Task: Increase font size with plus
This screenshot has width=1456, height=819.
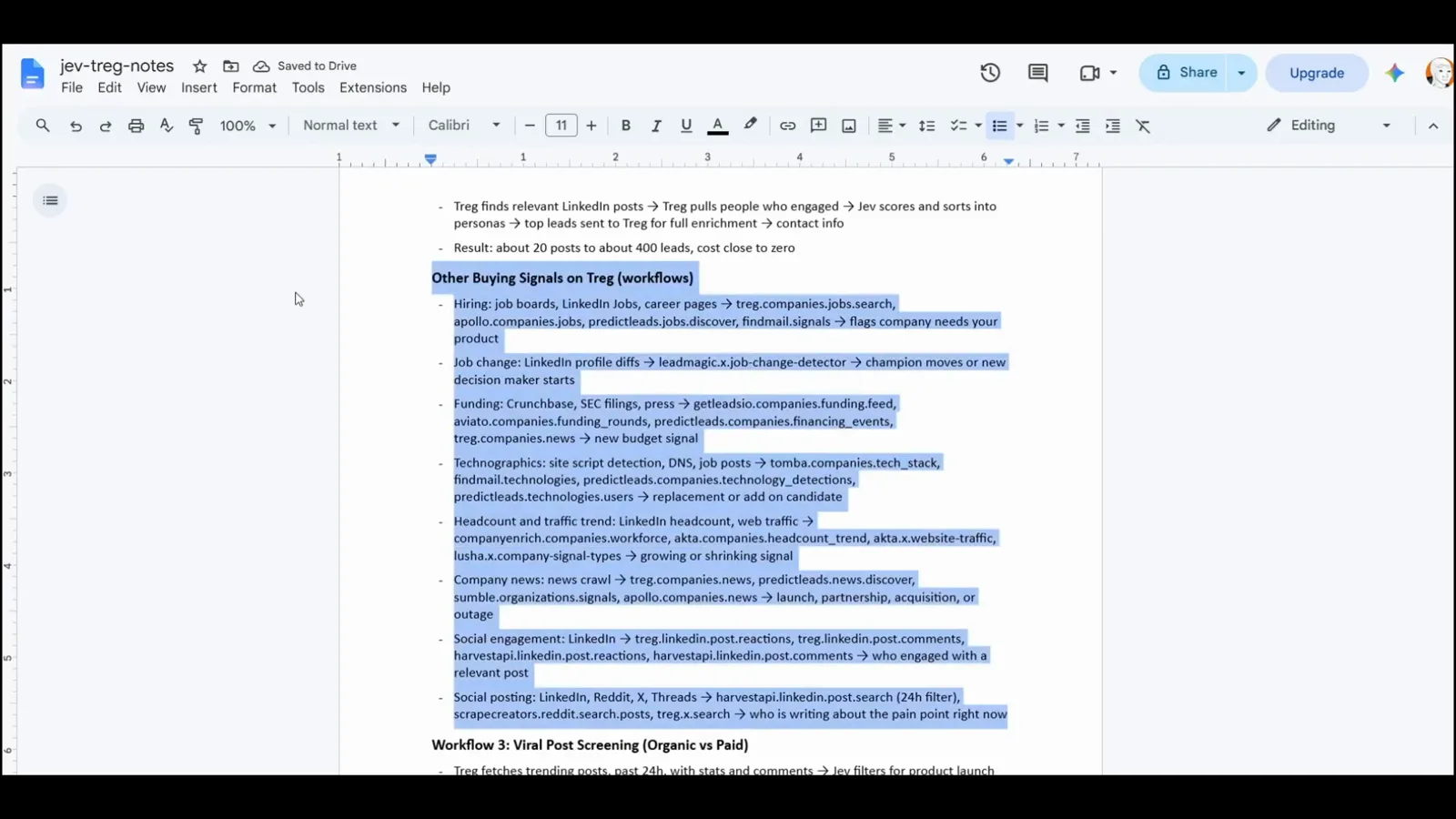Action: tap(591, 126)
